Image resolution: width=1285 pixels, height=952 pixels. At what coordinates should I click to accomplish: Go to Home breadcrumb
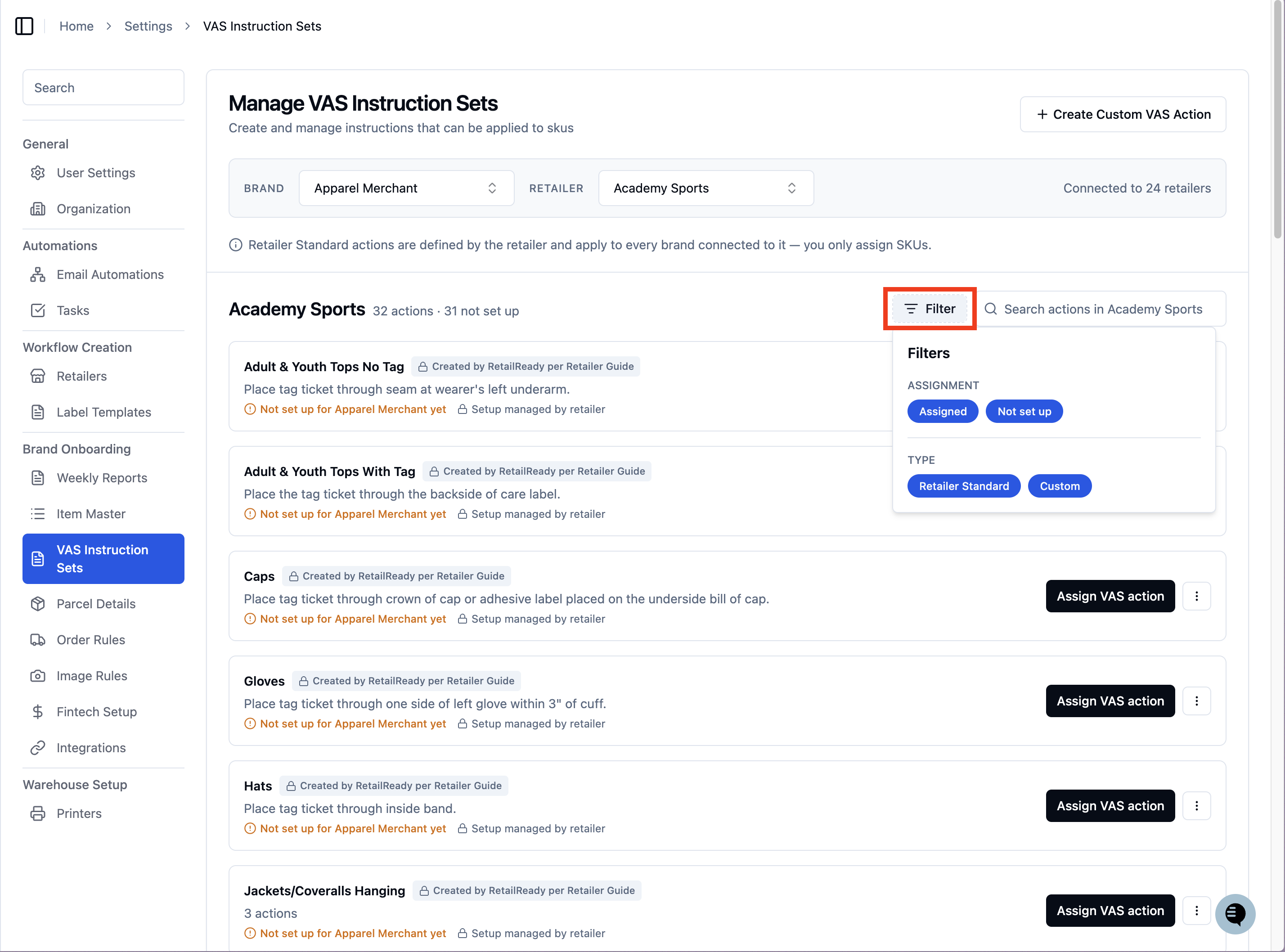76,26
